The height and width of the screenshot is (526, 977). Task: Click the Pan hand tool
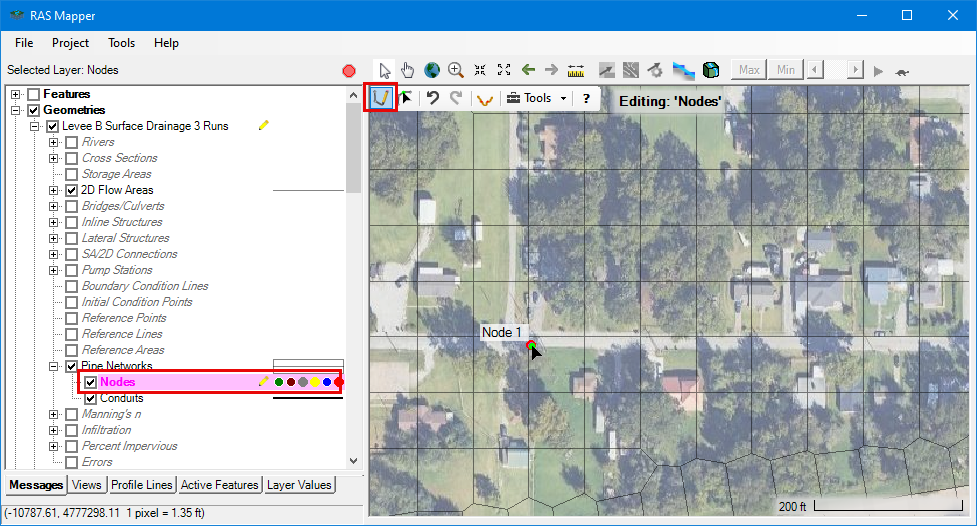[x=408, y=70]
